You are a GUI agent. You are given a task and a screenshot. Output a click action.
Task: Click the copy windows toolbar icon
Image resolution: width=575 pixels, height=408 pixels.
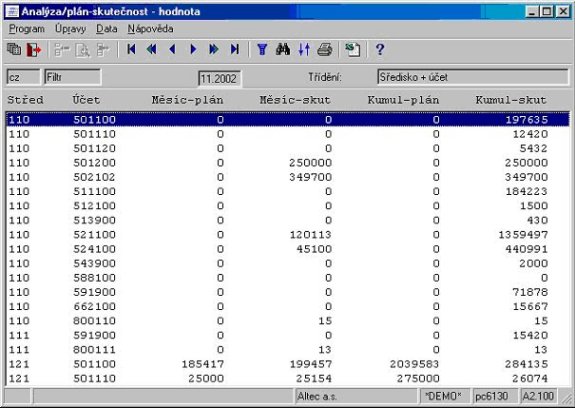coord(14,49)
